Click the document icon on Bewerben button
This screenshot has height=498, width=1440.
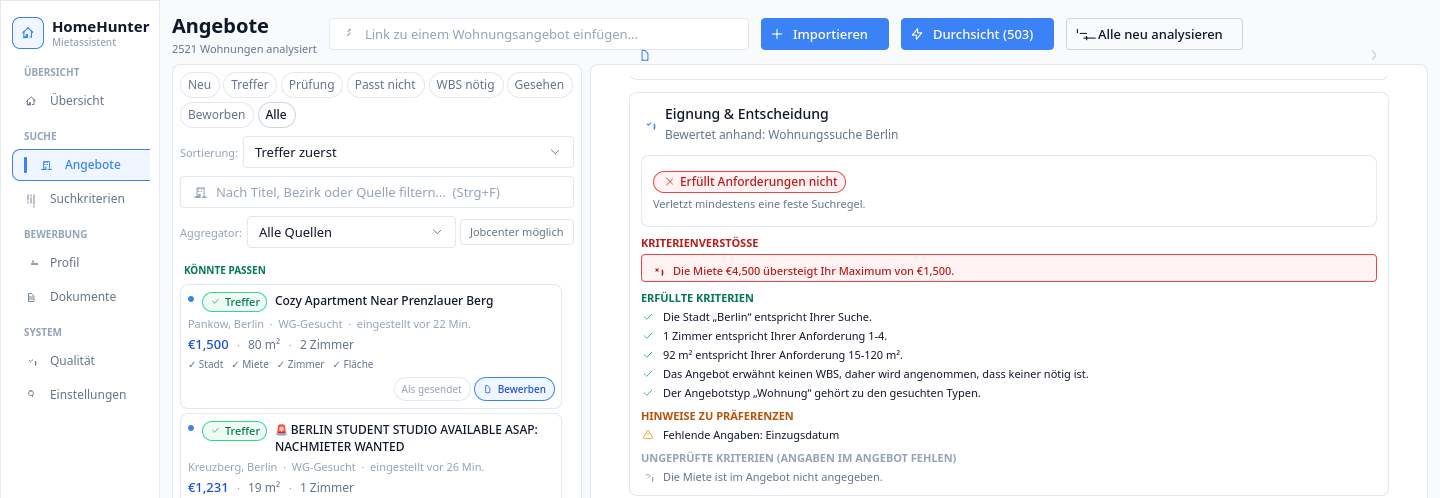pos(488,389)
